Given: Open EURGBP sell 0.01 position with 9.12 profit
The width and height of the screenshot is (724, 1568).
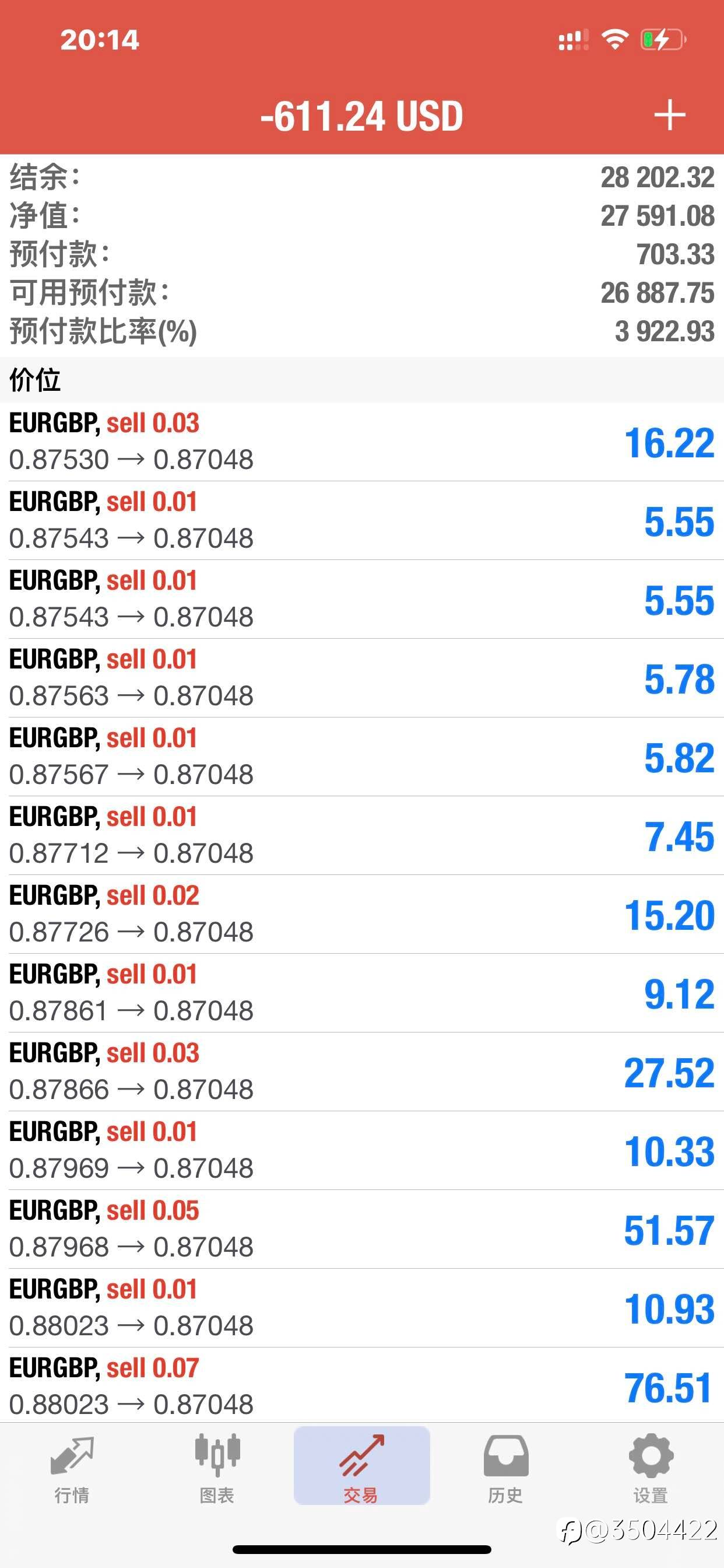Looking at the screenshot, I should pos(362,992).
